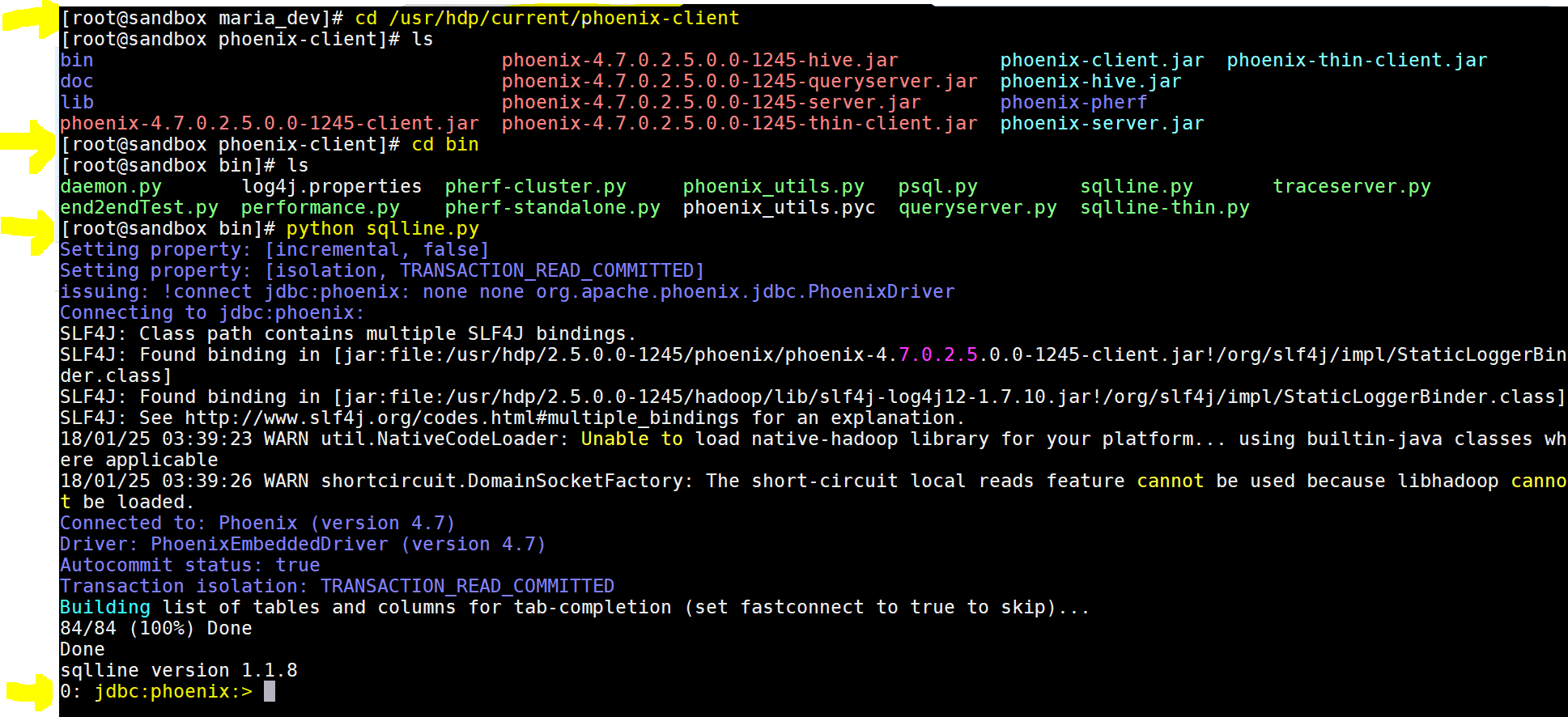Click 'Transaction isolation: TRANSACTION_READ_COMMITTED' line
The image size is (1568, 717).
click(338, 587)
